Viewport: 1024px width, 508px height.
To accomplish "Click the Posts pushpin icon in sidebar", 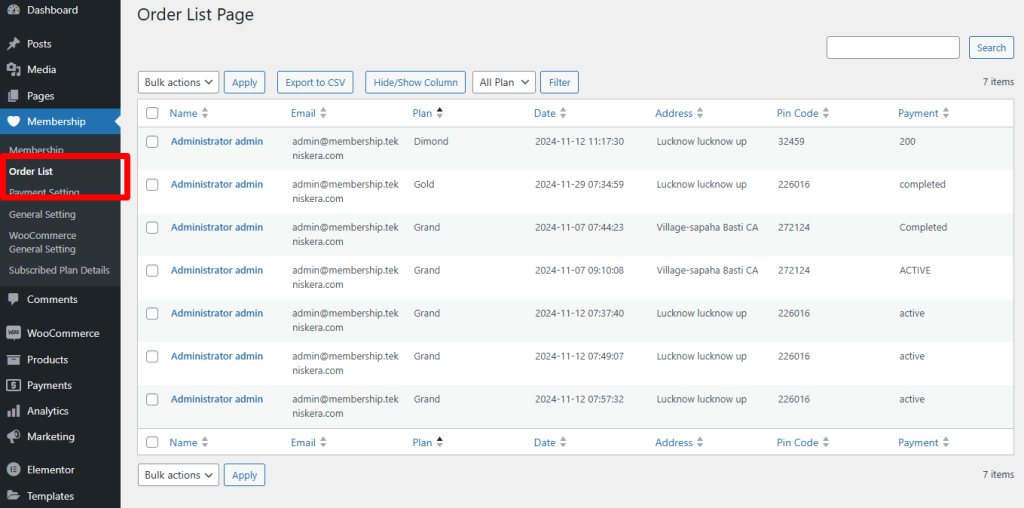I will click(x=13, y=44).
